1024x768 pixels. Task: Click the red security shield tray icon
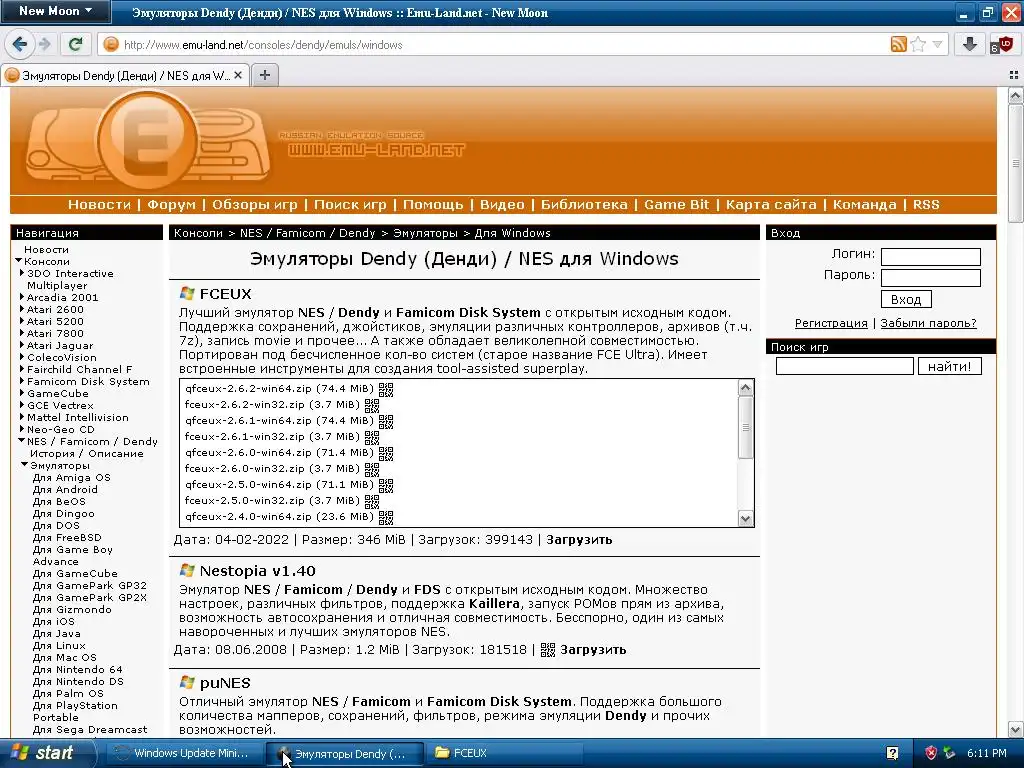pyautogui.click(x=931, y=753)
